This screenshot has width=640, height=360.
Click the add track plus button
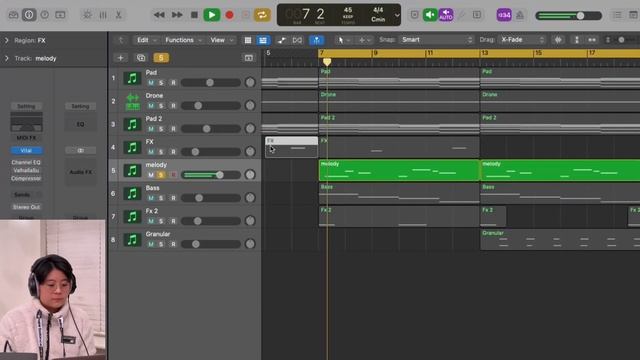click(120, 58)
